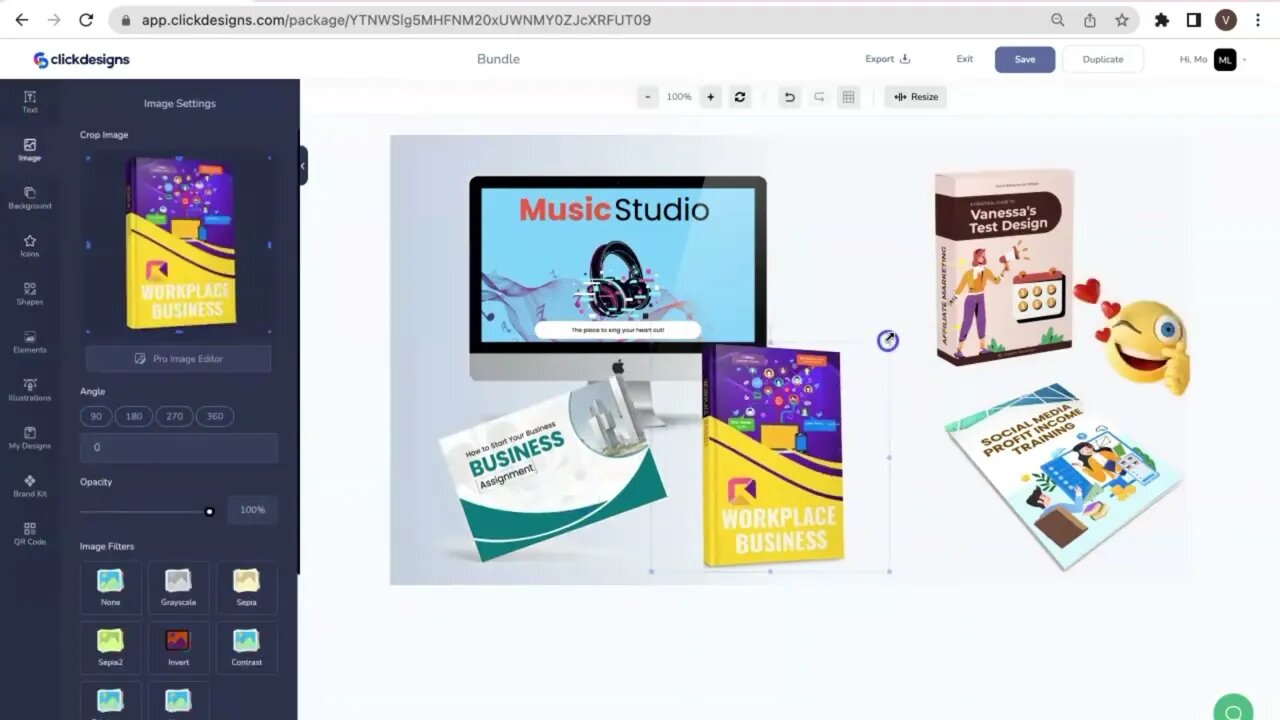Reset zoom with the refresh icon

click(x=740, y=97)
